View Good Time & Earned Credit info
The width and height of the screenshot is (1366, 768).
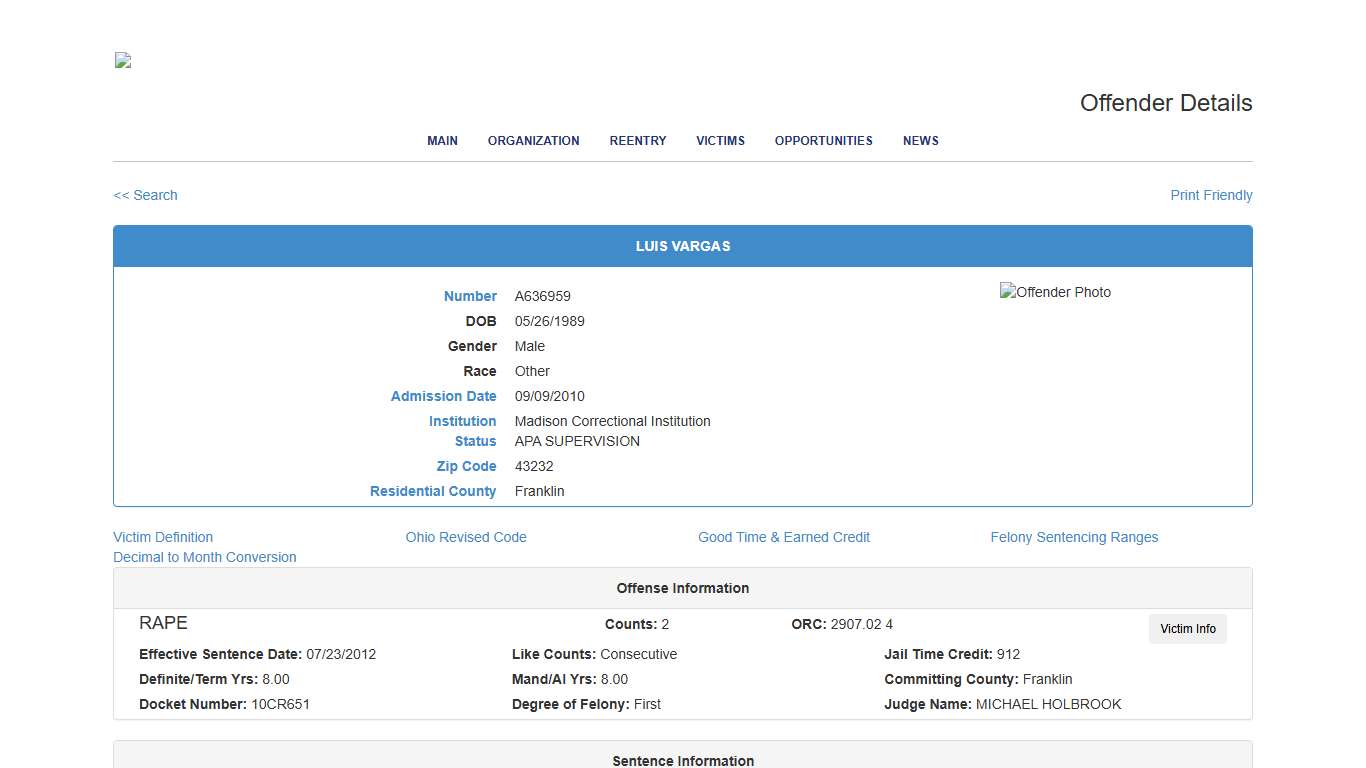784,537
